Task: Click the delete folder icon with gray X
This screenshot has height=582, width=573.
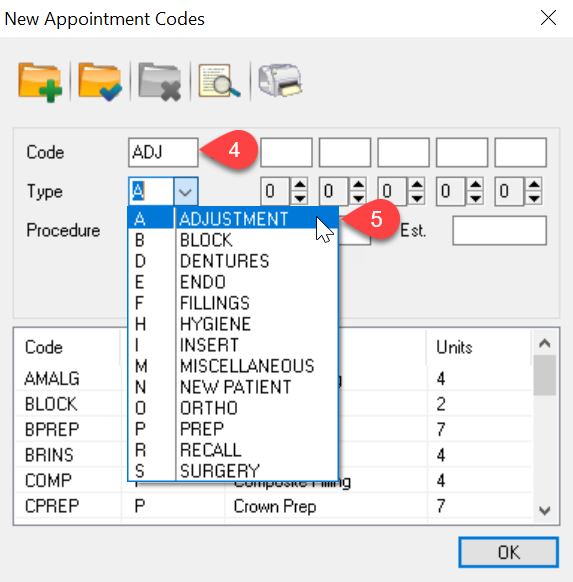Action: [160, 82]
